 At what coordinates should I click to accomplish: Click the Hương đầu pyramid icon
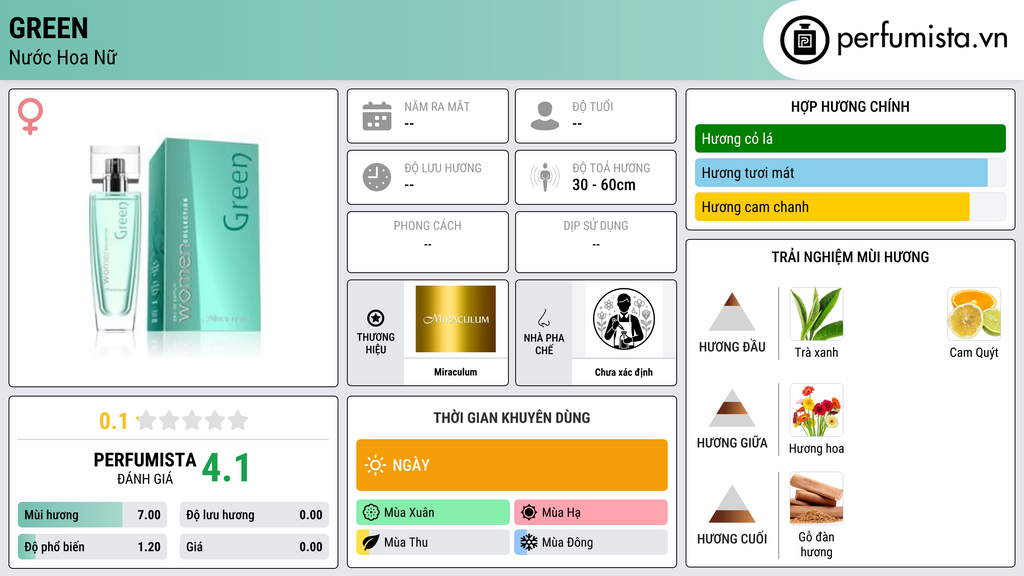coord(732,312)
